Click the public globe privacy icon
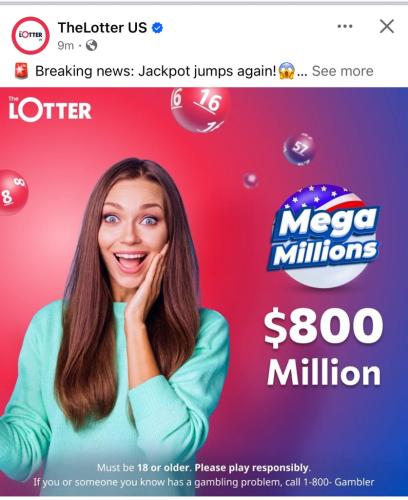Image resolution: width=408 pixels, height=500 pixels. [91, 45]
